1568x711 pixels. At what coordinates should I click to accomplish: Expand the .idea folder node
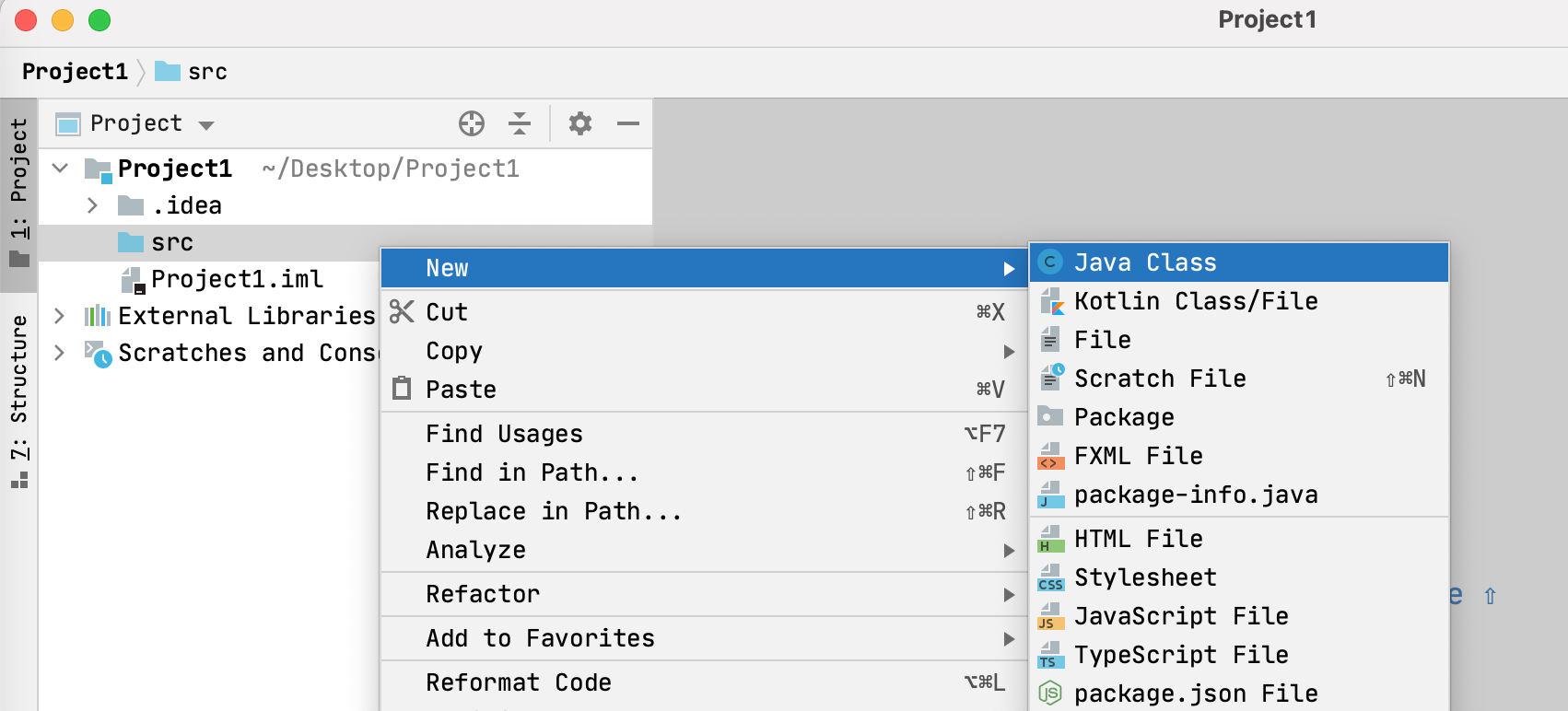coord(92,204)
